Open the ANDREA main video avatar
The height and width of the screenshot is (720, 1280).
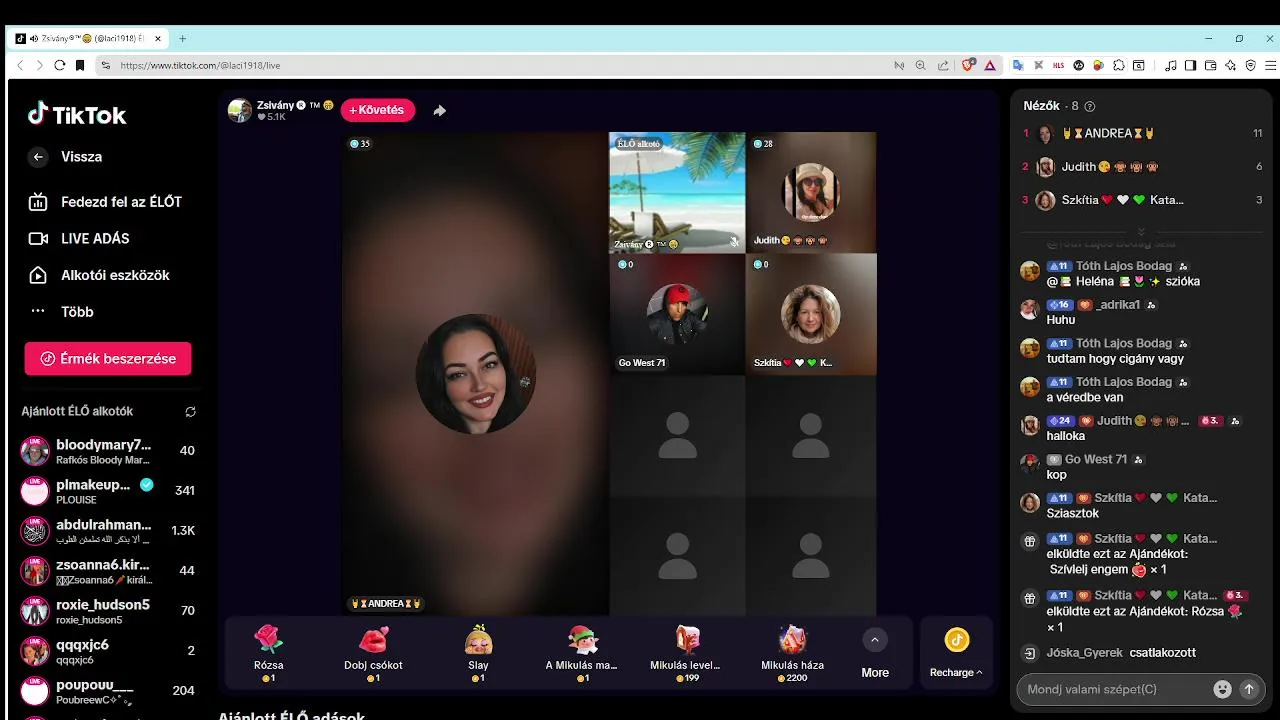(x=475, y=374)
